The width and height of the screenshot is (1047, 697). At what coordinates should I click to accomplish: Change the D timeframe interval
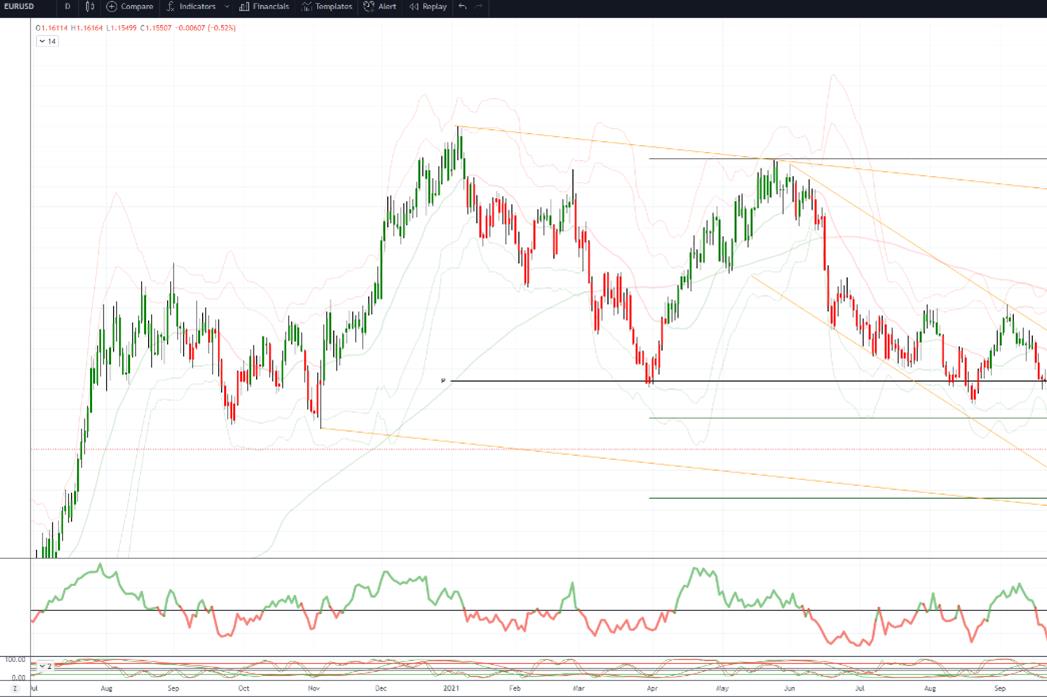coord(67,7)
